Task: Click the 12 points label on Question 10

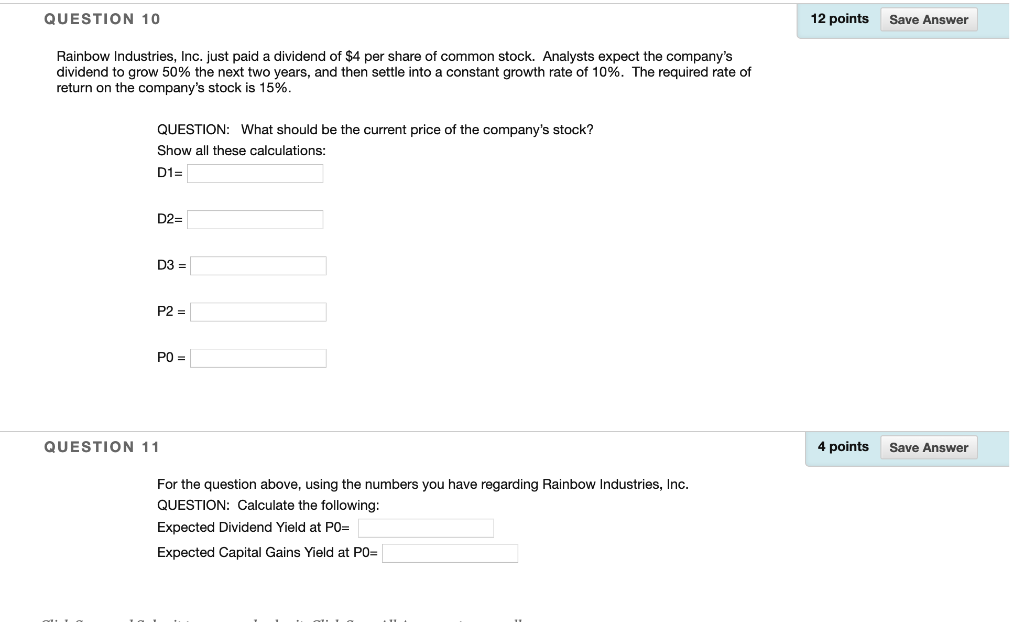Action: (840, 17)
